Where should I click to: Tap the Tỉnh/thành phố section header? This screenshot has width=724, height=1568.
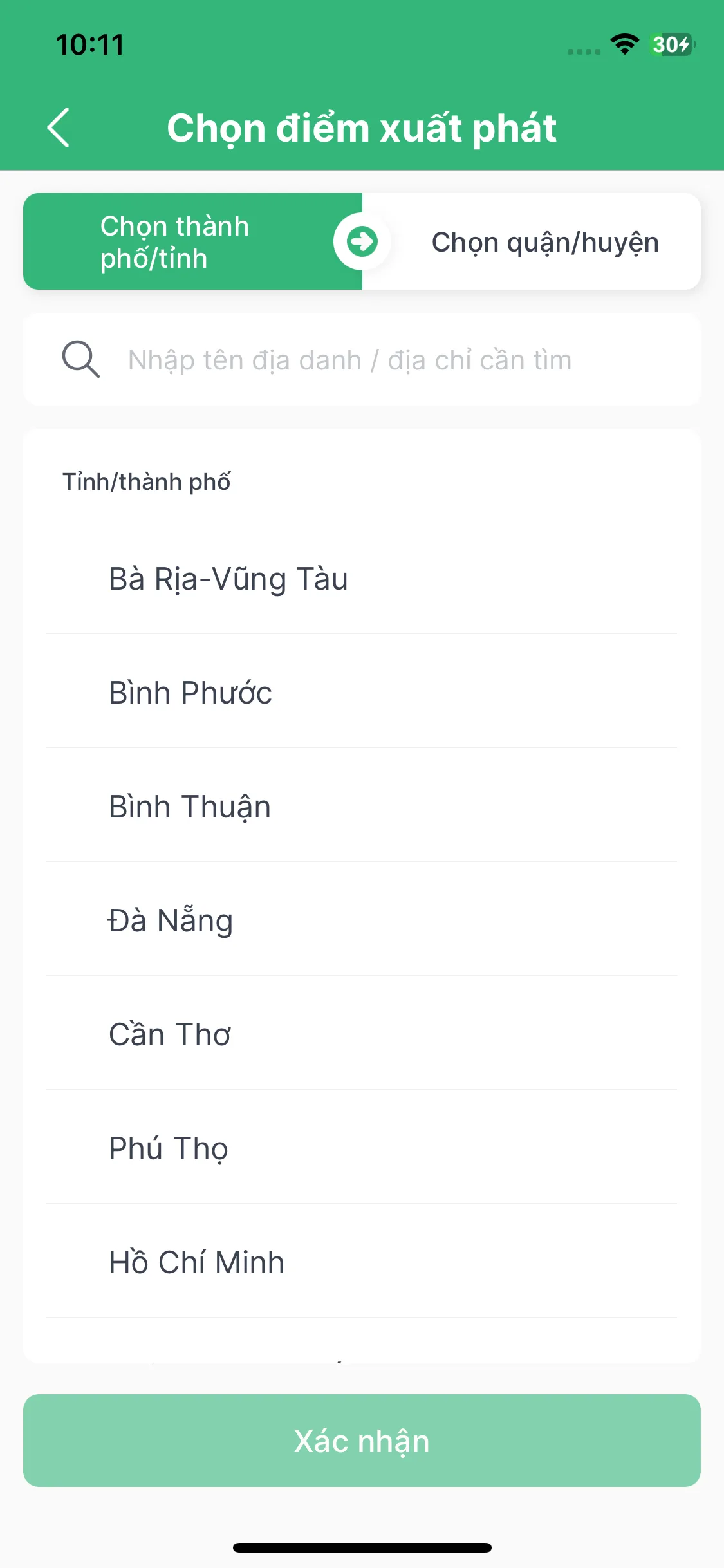[x=147, y=481]
